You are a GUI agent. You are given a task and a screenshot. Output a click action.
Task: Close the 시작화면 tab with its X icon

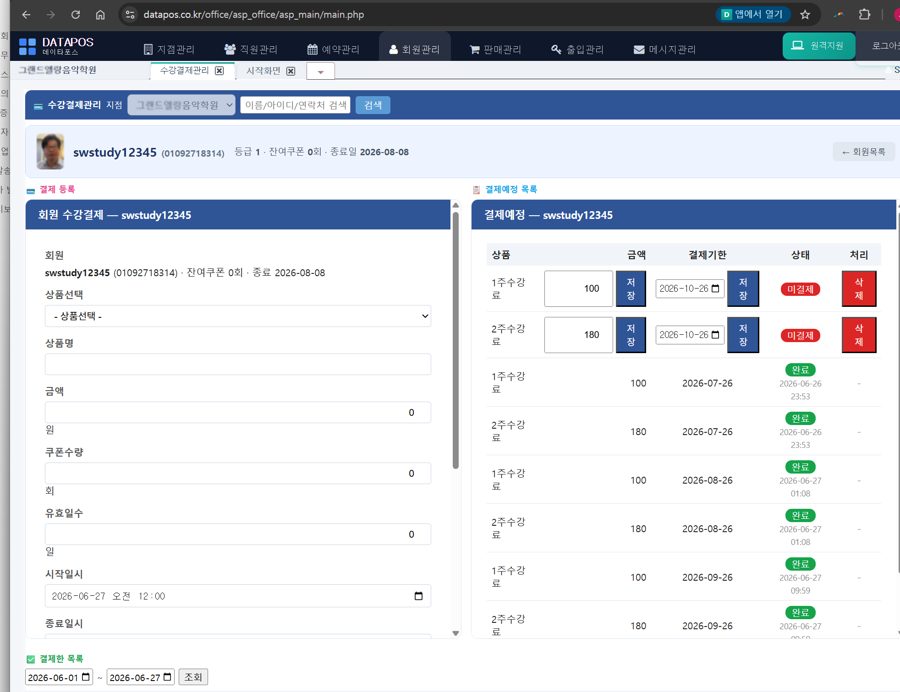pos(290,71)
